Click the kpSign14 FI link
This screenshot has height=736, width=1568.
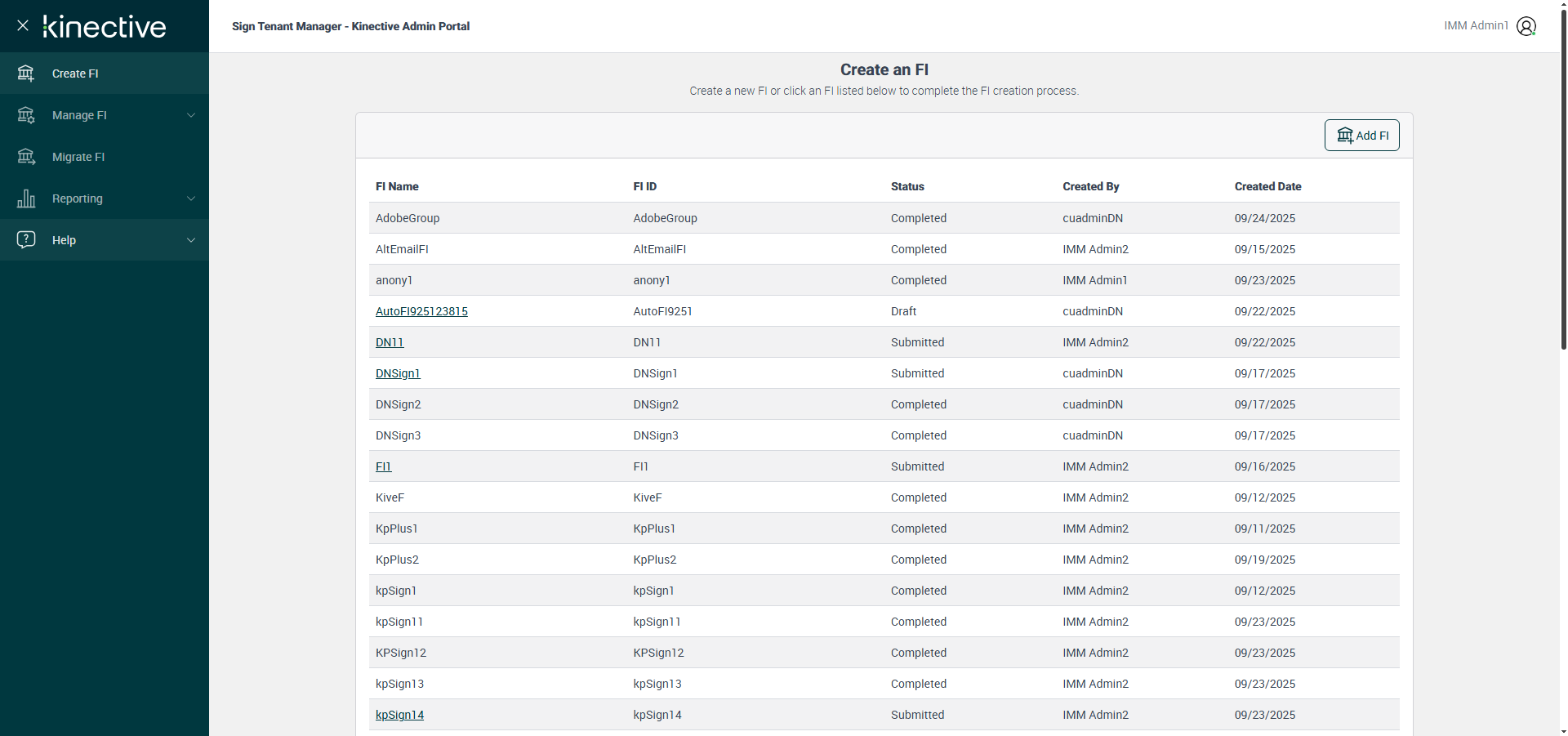click(x=399, y=715)
